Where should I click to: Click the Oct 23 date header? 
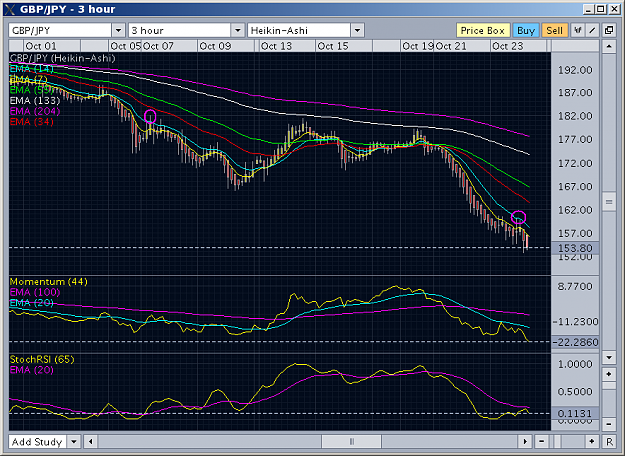click(x=507, y=46)
